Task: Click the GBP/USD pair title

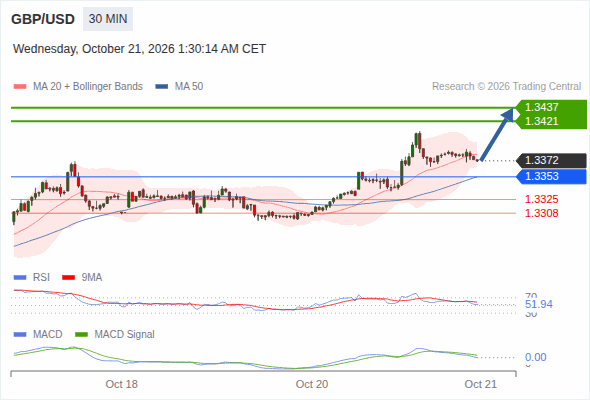Action: click(43, 19)
